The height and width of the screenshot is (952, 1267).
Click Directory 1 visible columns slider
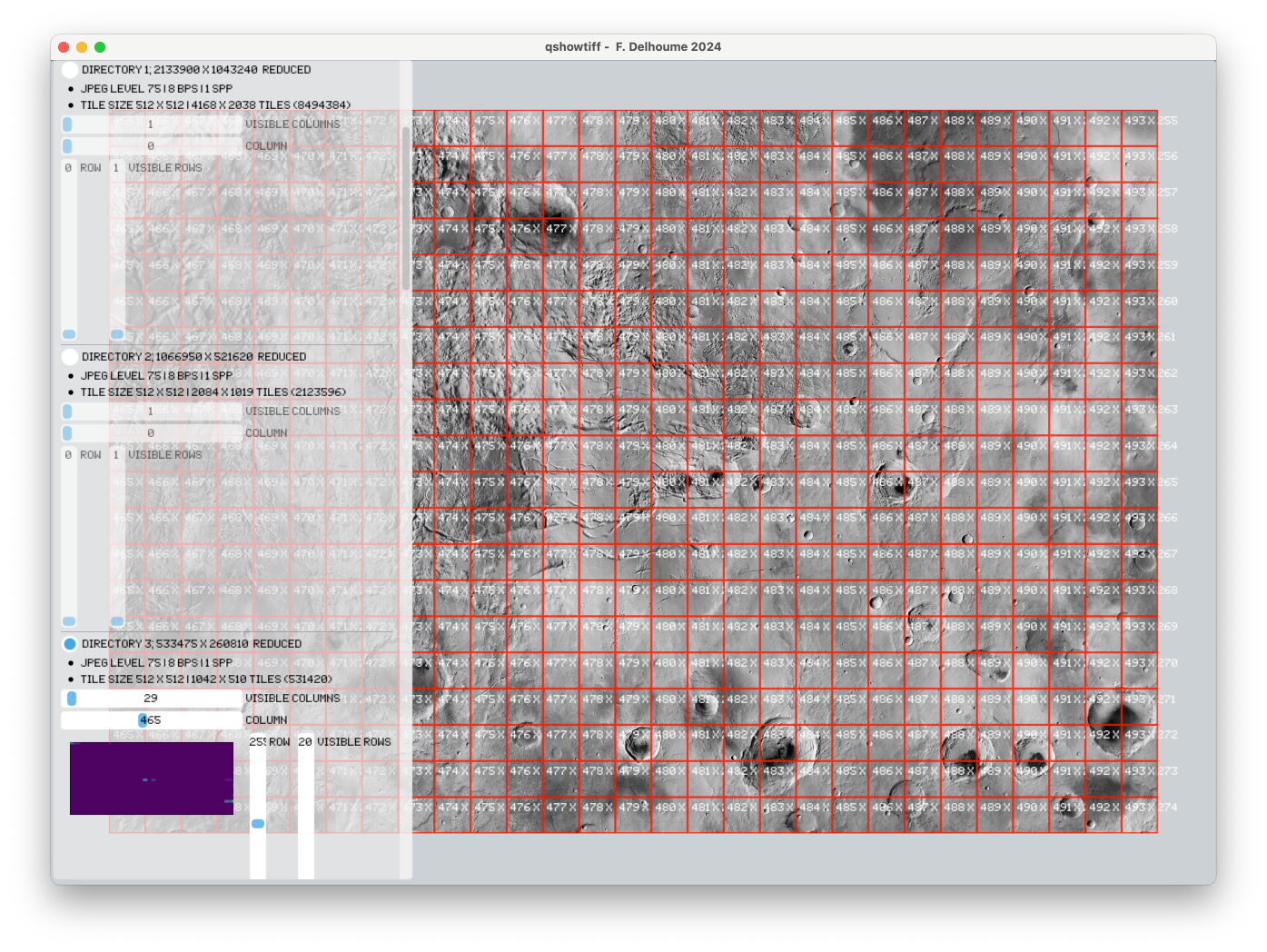(151, 124)
